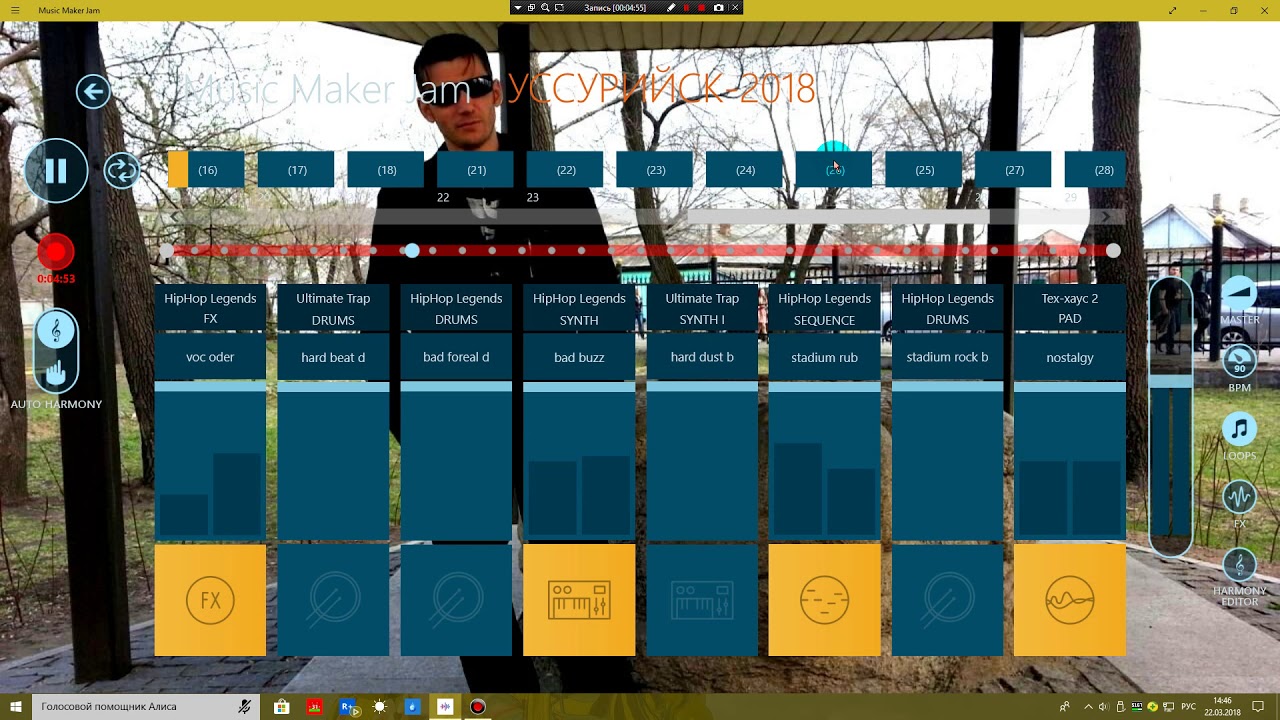Select song part (28)
The width and height of the screenshot is (1280, 720).
coord(1096,169)
